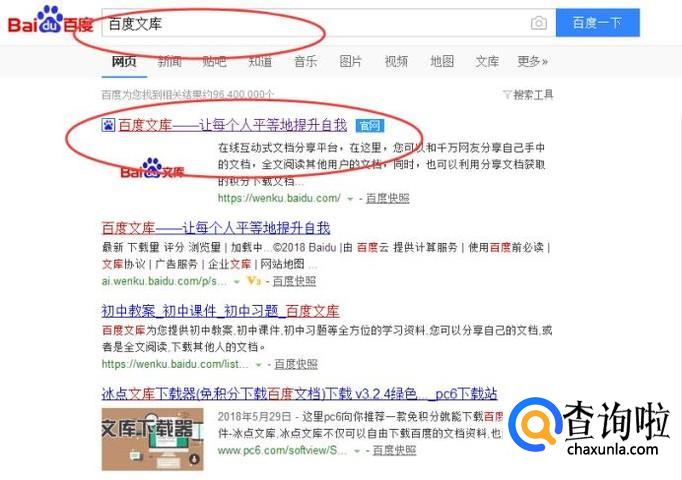Expand arrow next to wenku.baidu.com URL
The width and height of the screenshot is (682, 480).
click(350, 199)
